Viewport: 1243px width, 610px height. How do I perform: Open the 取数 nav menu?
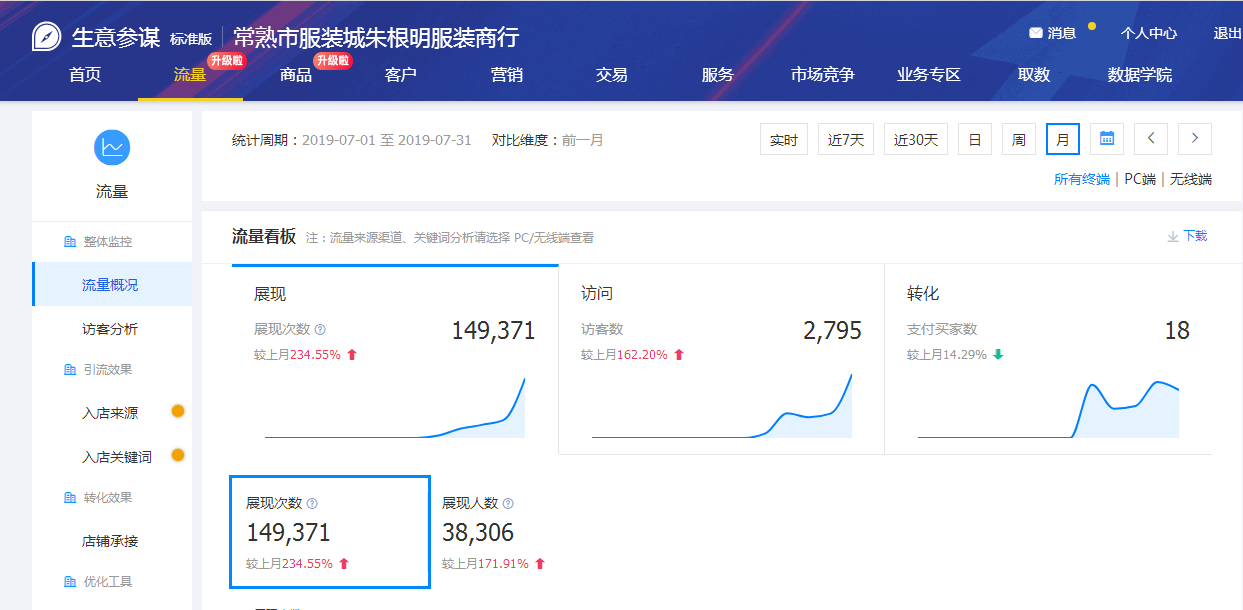pos(1034,75)
